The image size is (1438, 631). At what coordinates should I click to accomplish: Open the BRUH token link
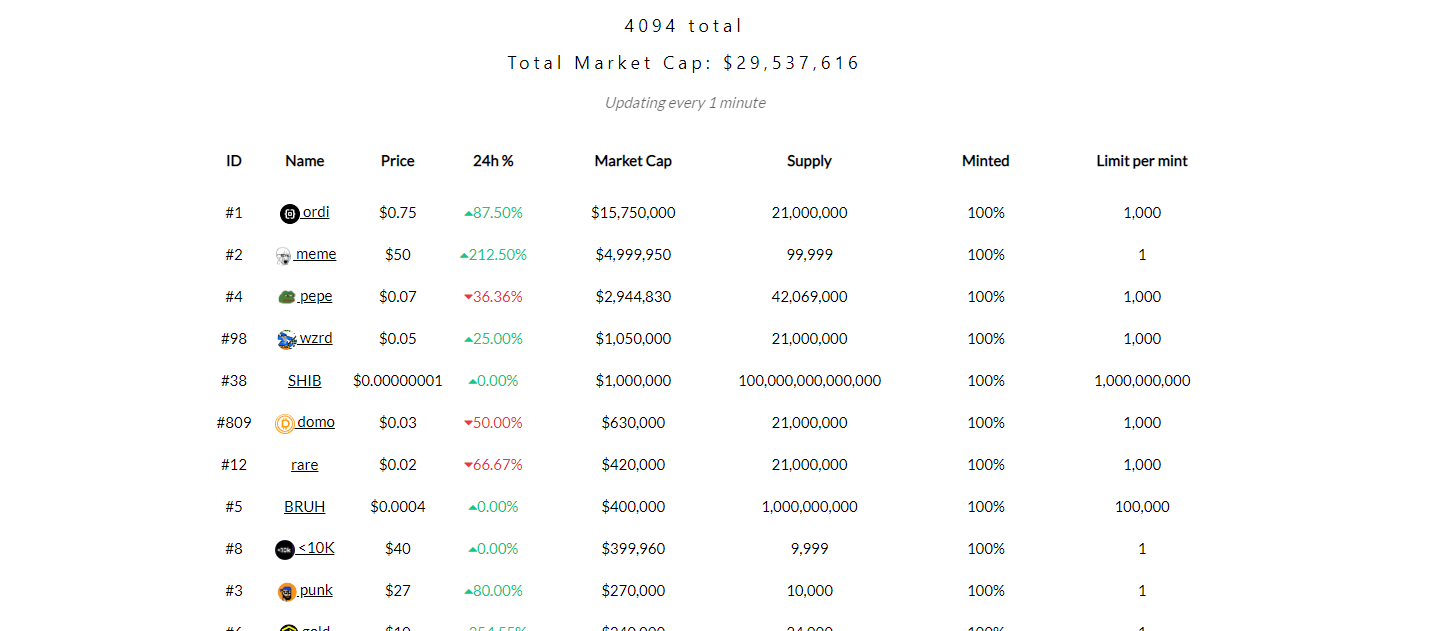pos(305,507)
